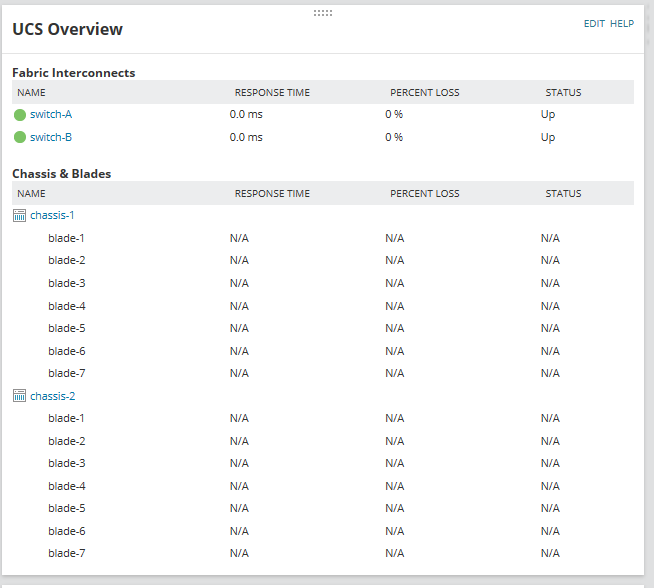Click chassis-1 blade-1 status N/A
The height and width of the screenshot is (588, 654).
tap(551, 238)
